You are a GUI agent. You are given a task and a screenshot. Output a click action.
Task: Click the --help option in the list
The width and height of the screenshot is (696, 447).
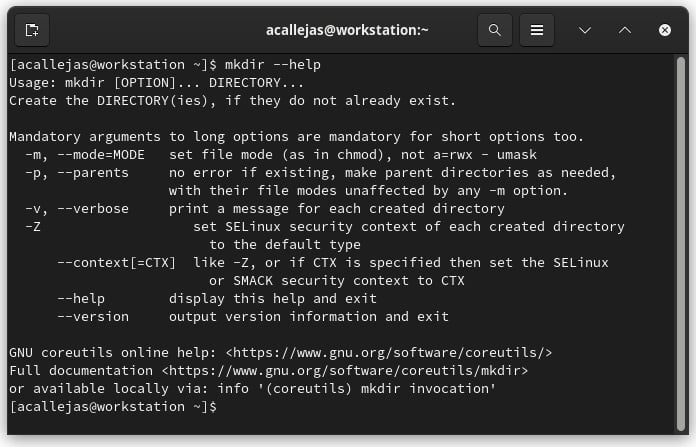81,299
